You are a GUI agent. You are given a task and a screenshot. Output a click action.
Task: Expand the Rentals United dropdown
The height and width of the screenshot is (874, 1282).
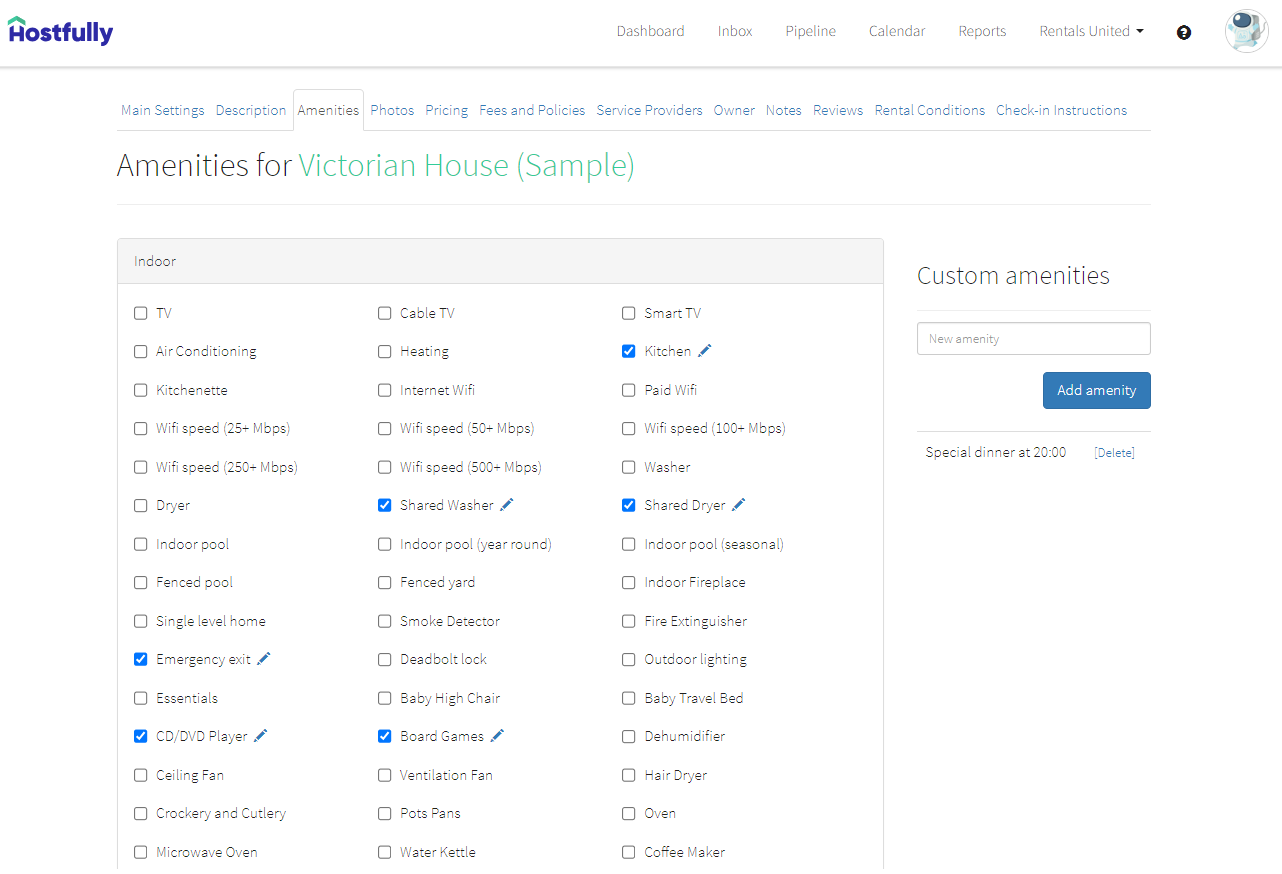[x=1091, y=31]
